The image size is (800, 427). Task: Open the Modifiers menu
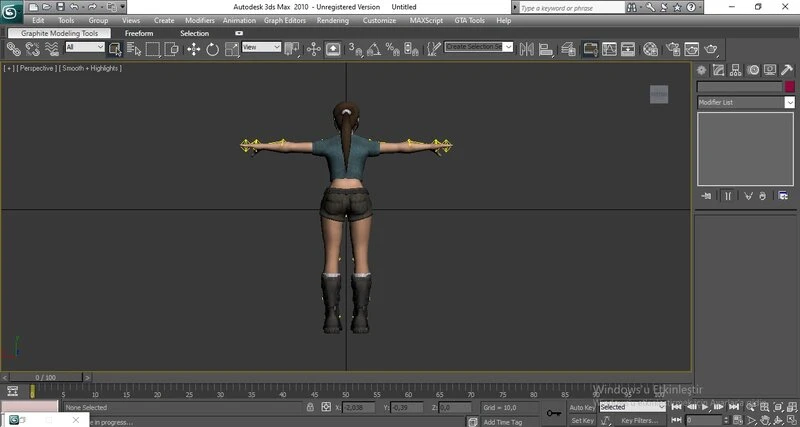[x=200, y=20]
